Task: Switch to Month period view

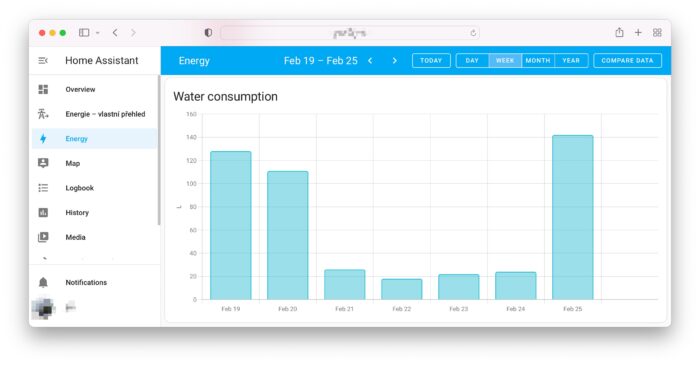Action: [x=538, y=61]
